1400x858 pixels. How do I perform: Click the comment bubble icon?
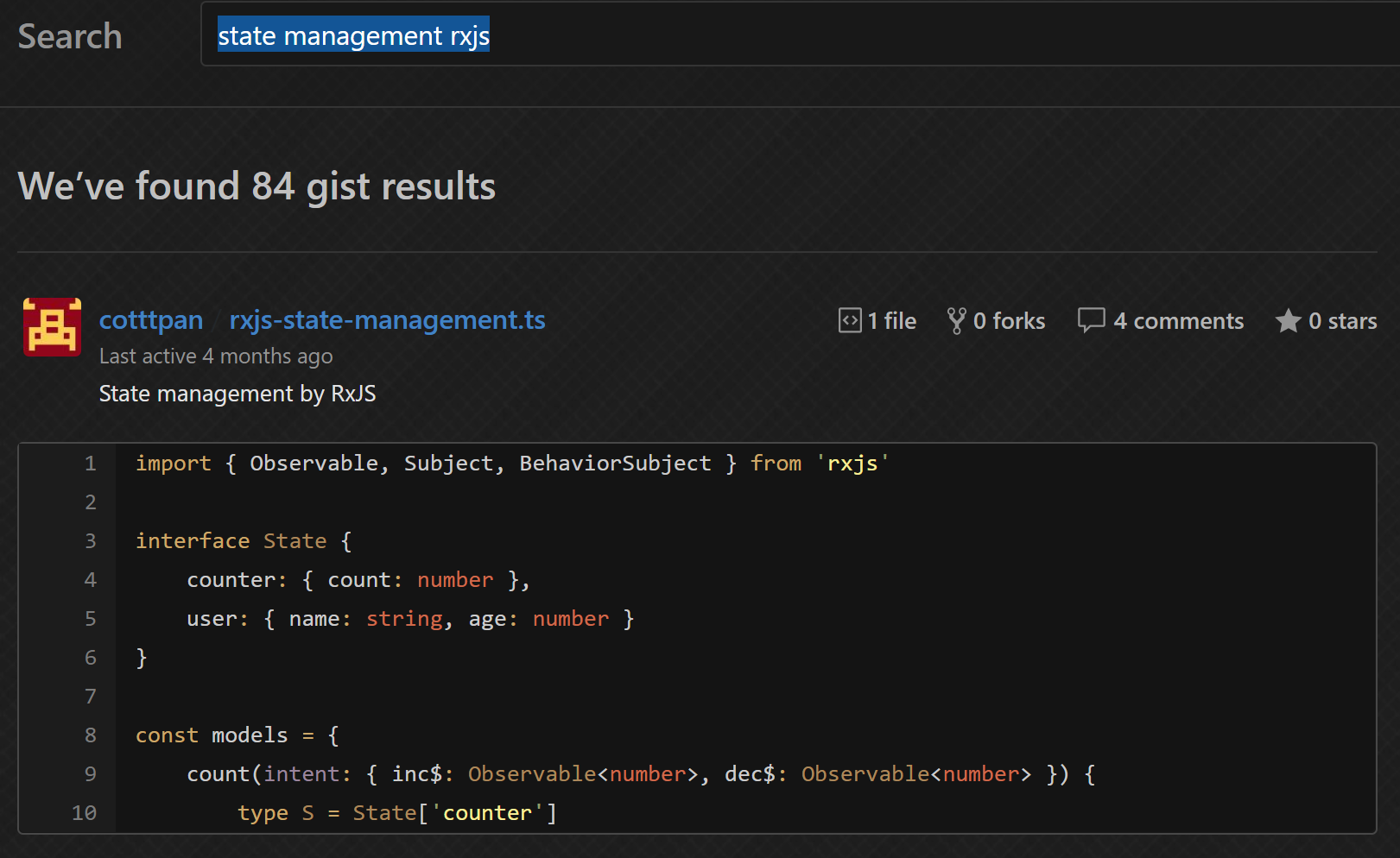pyautogui.click(x=1091, y=320)
